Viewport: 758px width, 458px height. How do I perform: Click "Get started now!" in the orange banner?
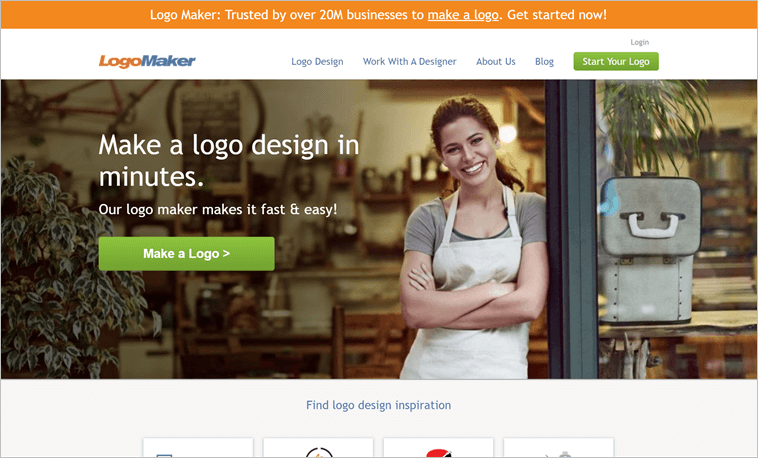[556, 15]
